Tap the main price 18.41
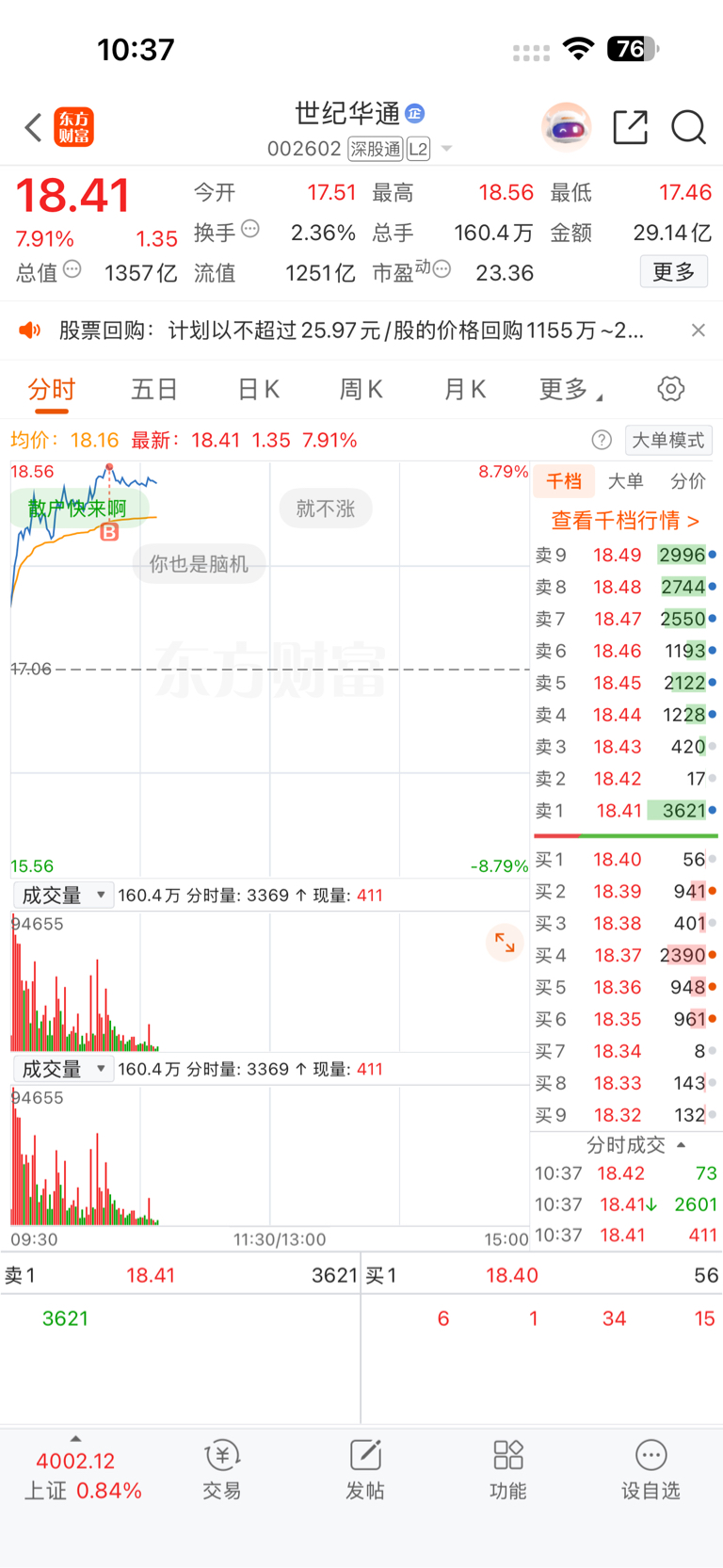Viewport: 723px width, 1568px height. tap(72, 196)
